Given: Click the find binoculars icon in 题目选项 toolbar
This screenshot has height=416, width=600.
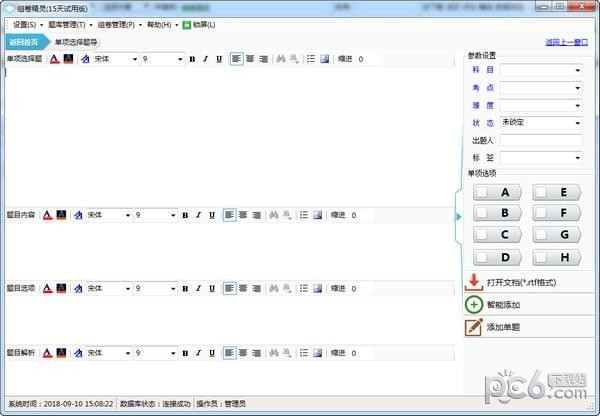Looking at the screenshot, I should point(275,288).
